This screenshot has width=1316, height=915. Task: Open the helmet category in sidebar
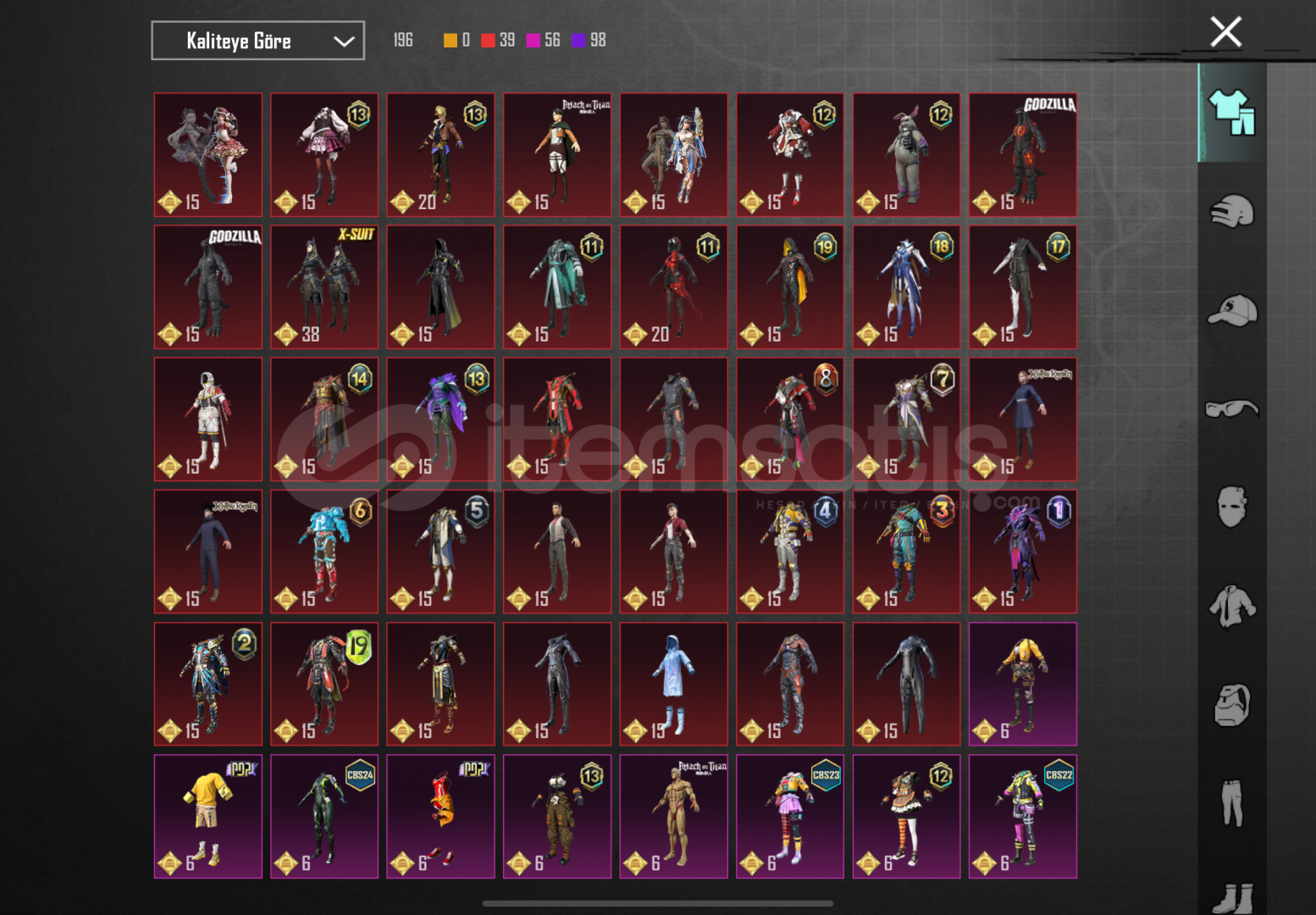[1232, 211]
